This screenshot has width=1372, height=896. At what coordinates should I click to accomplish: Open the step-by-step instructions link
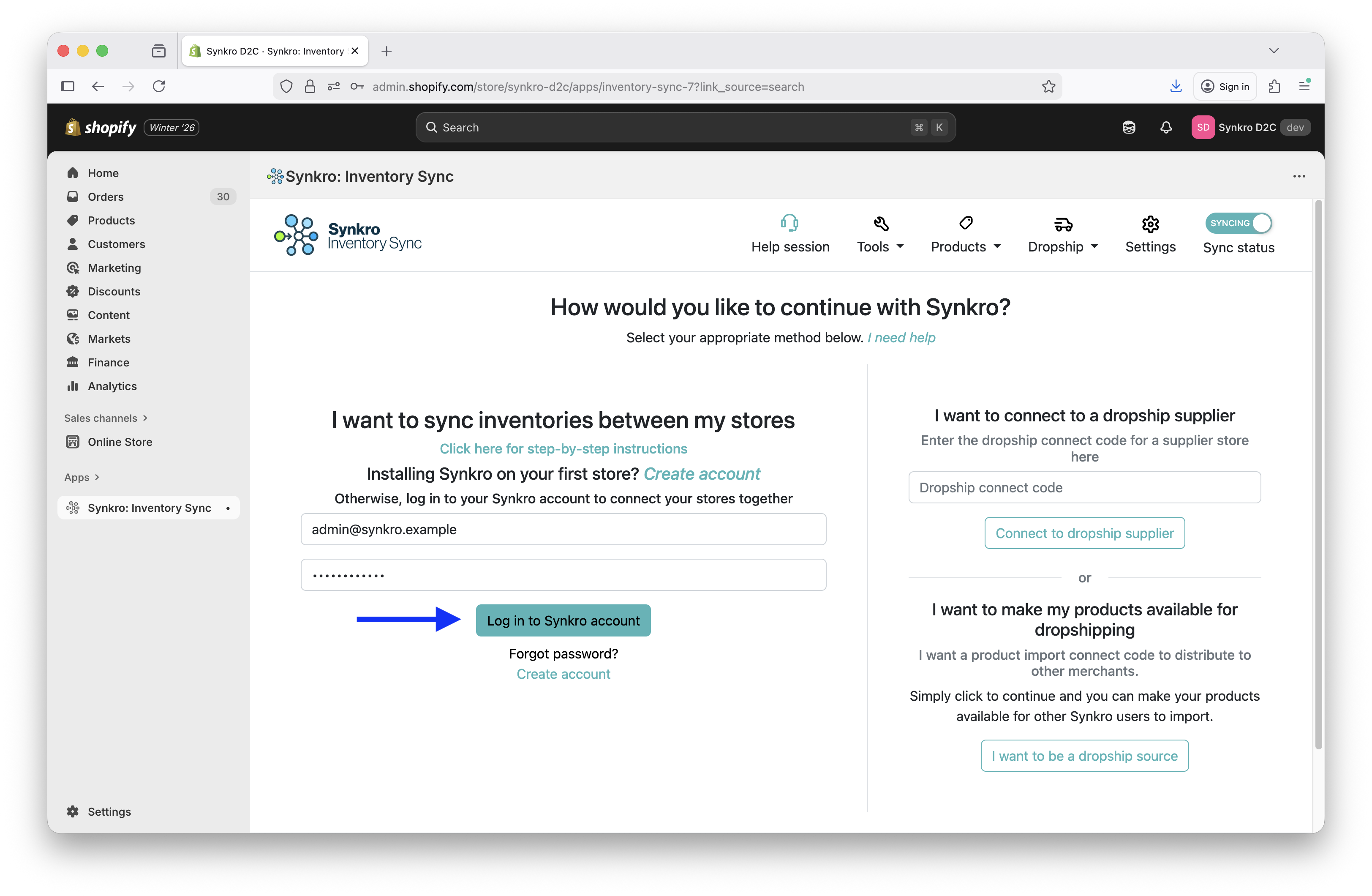click(563, 448)
